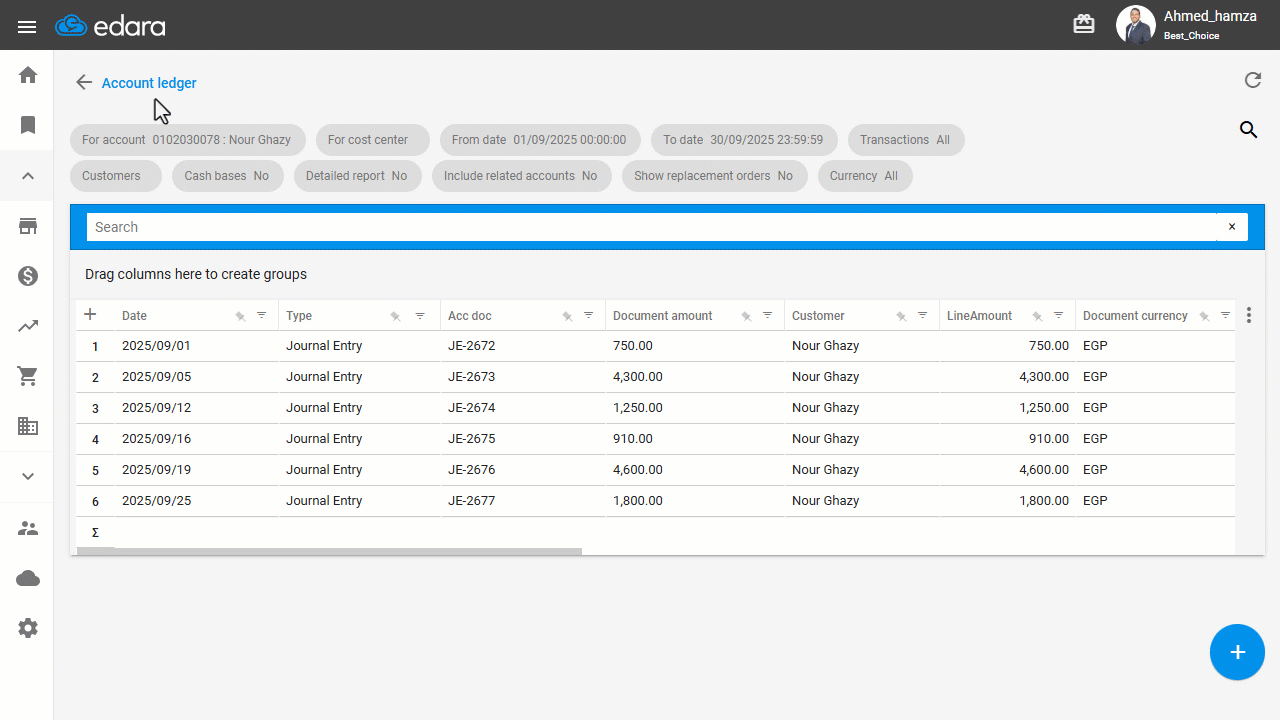The image size is (1280, 720).
Task: Toggle Show replacement orders chip
Action: [x=715, y=176]
